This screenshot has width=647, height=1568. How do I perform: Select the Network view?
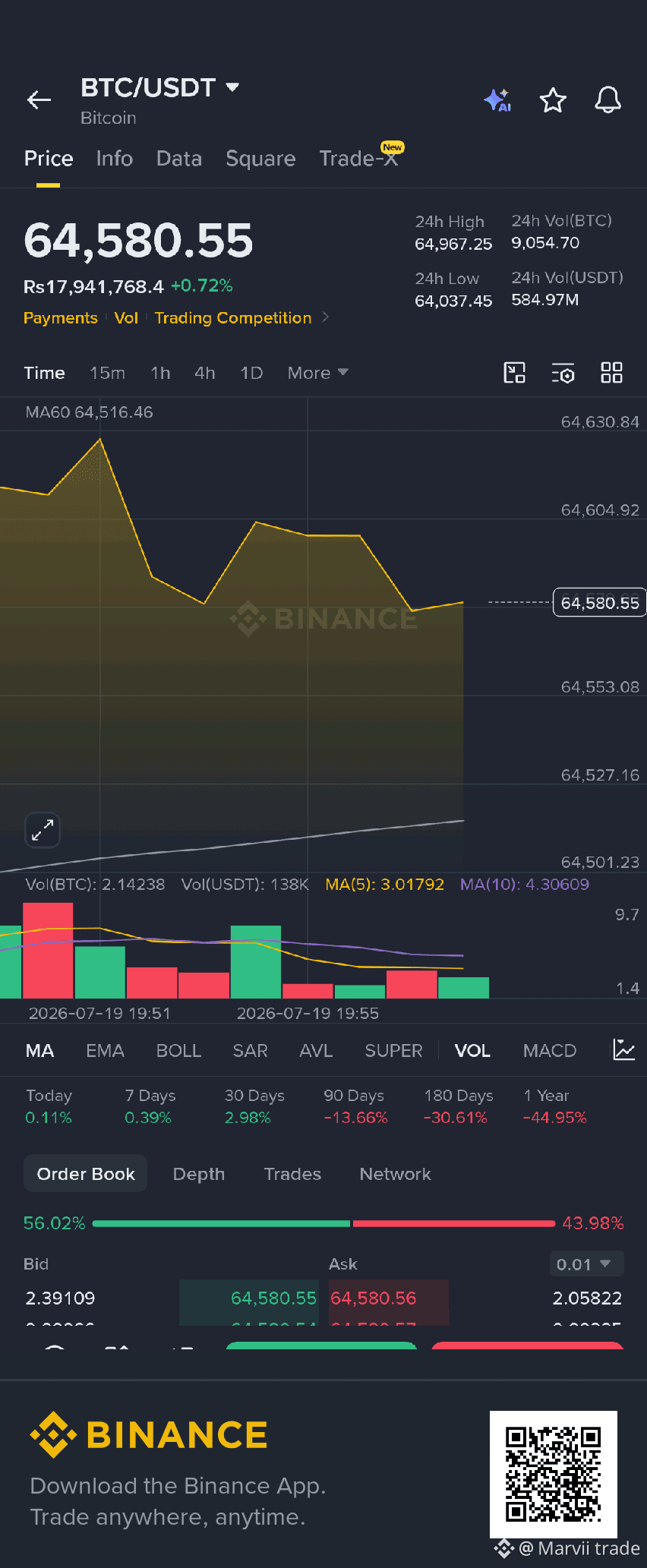[395, 1173]
